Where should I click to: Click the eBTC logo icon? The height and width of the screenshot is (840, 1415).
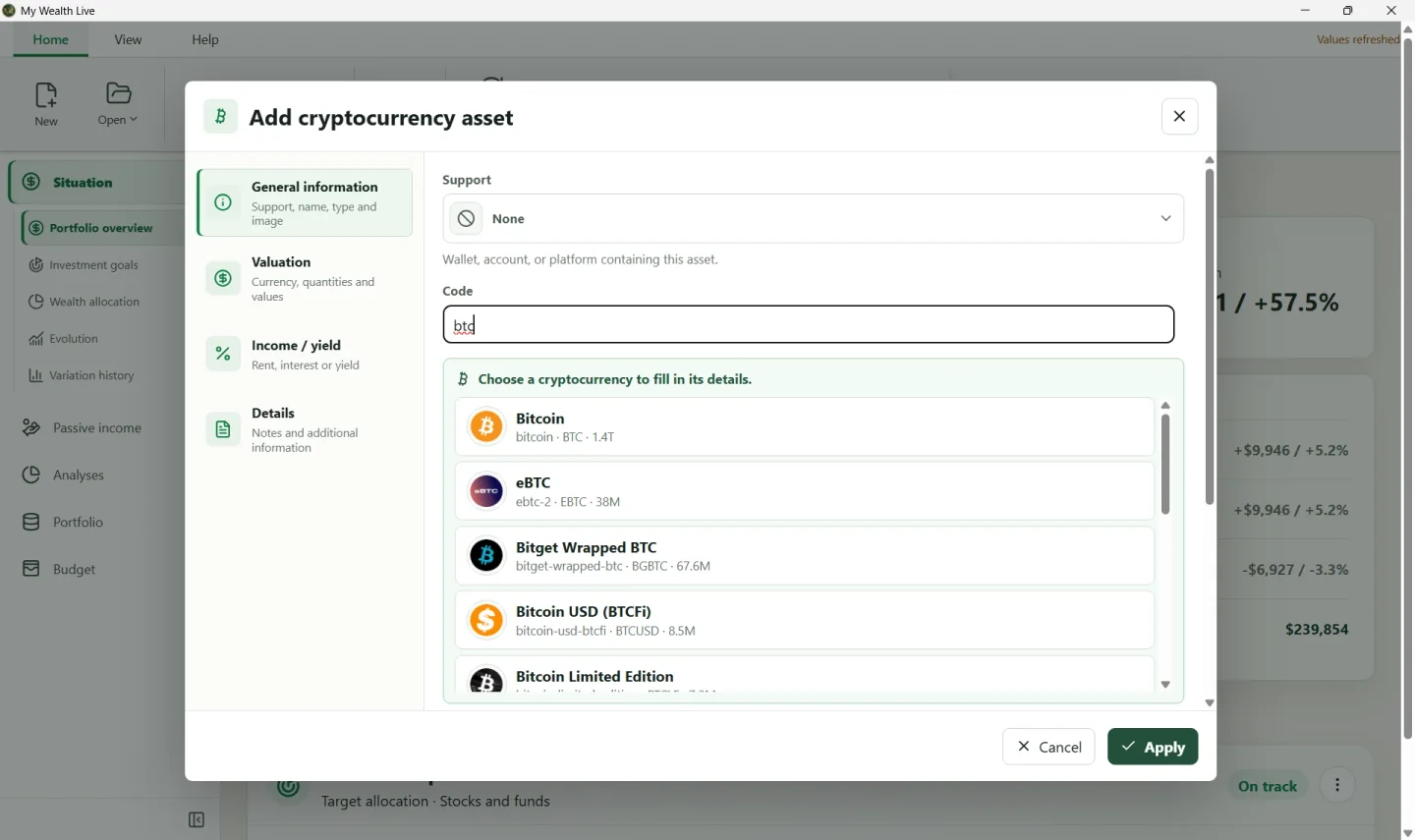coord(486,491)
